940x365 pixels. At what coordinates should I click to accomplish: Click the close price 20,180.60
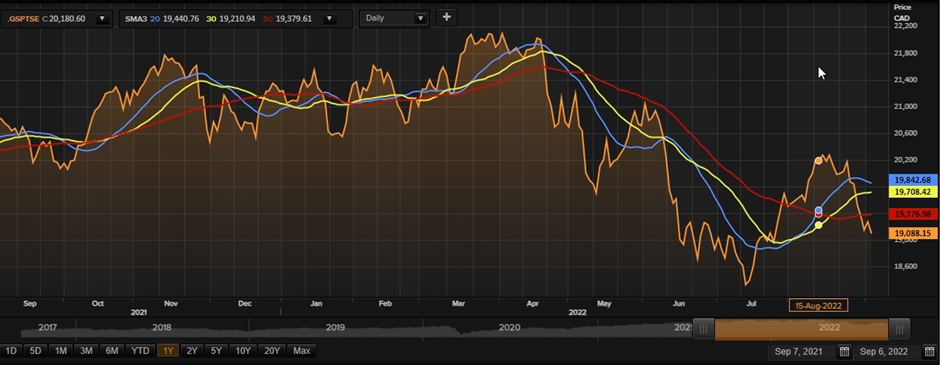coord(68,19)
